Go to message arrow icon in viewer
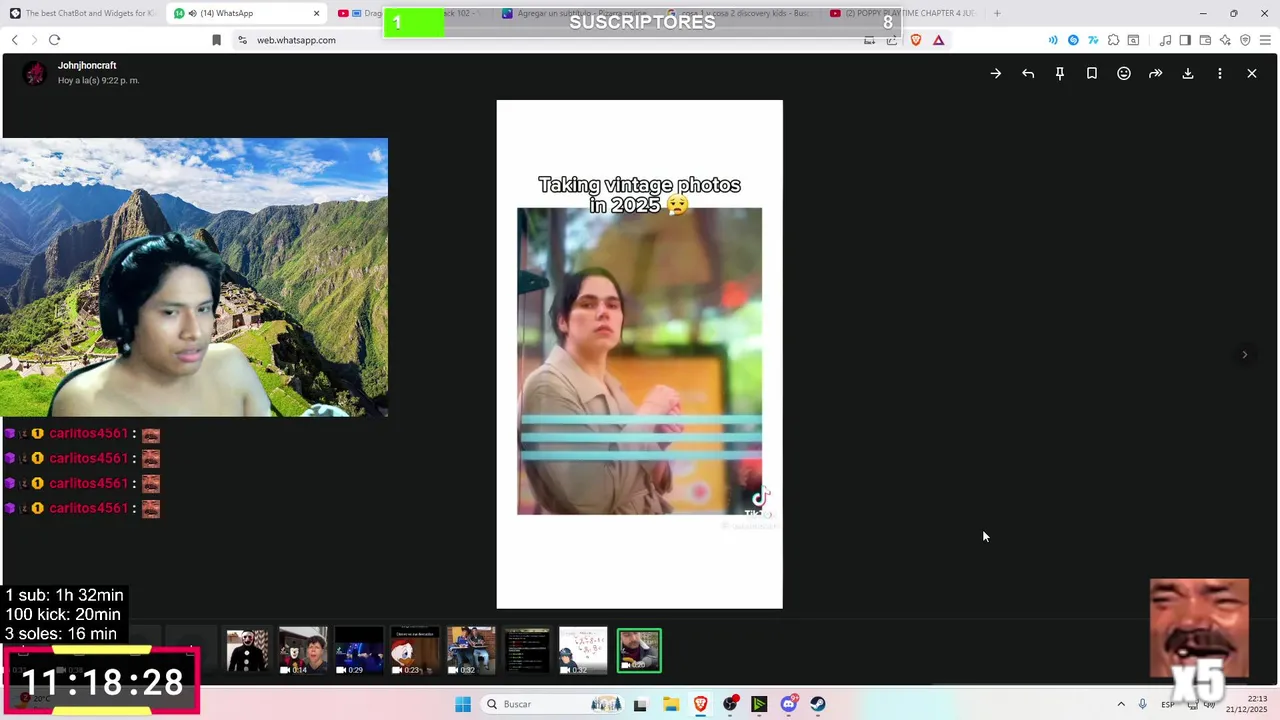Image resolution: width=1280 pixels, height=720 pixels. pyautogui.click(x=995, y=73)
